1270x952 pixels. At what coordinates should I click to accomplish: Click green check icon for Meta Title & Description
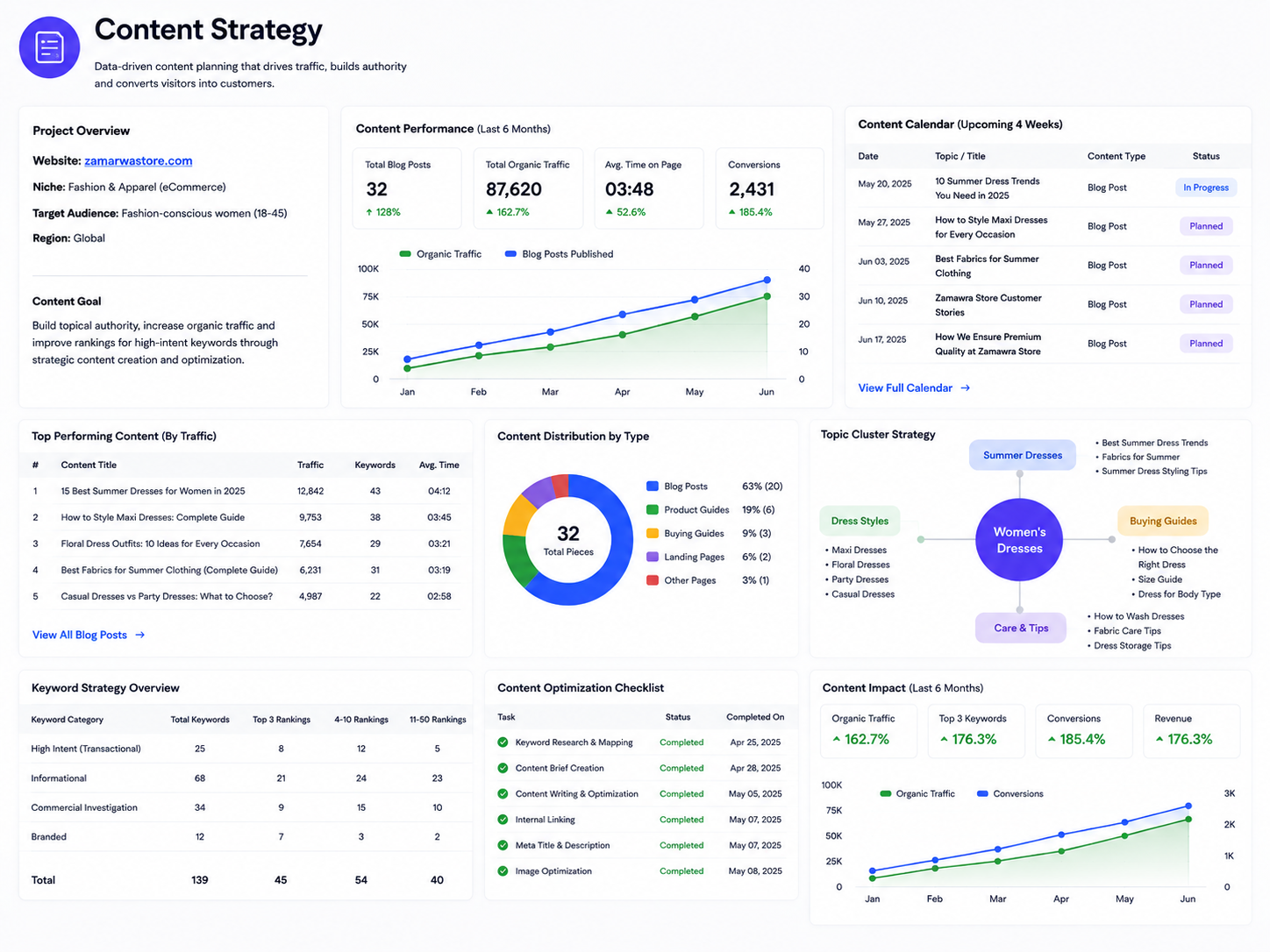click(503, 845)
